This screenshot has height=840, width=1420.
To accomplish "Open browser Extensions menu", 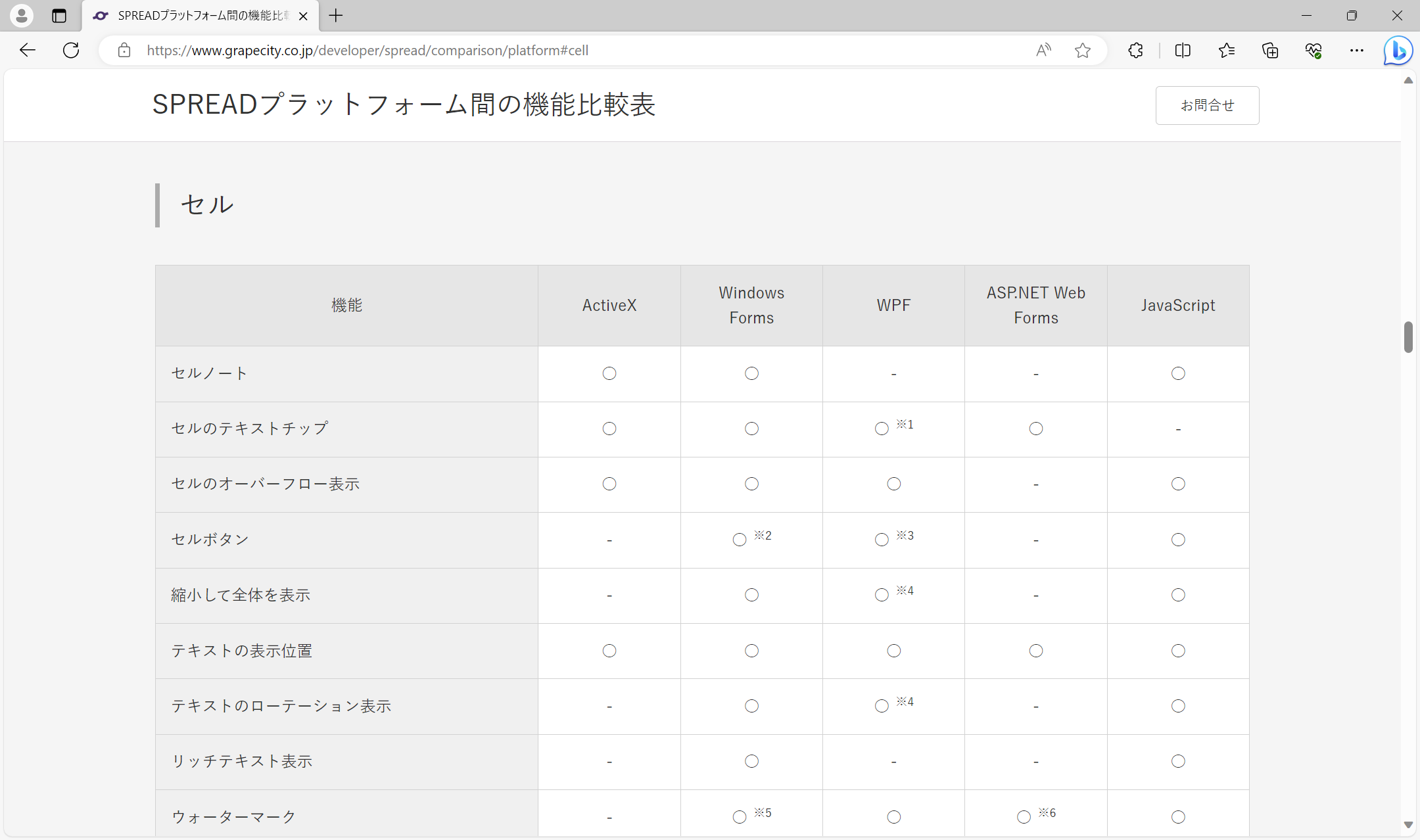I will coord(1135,51).
